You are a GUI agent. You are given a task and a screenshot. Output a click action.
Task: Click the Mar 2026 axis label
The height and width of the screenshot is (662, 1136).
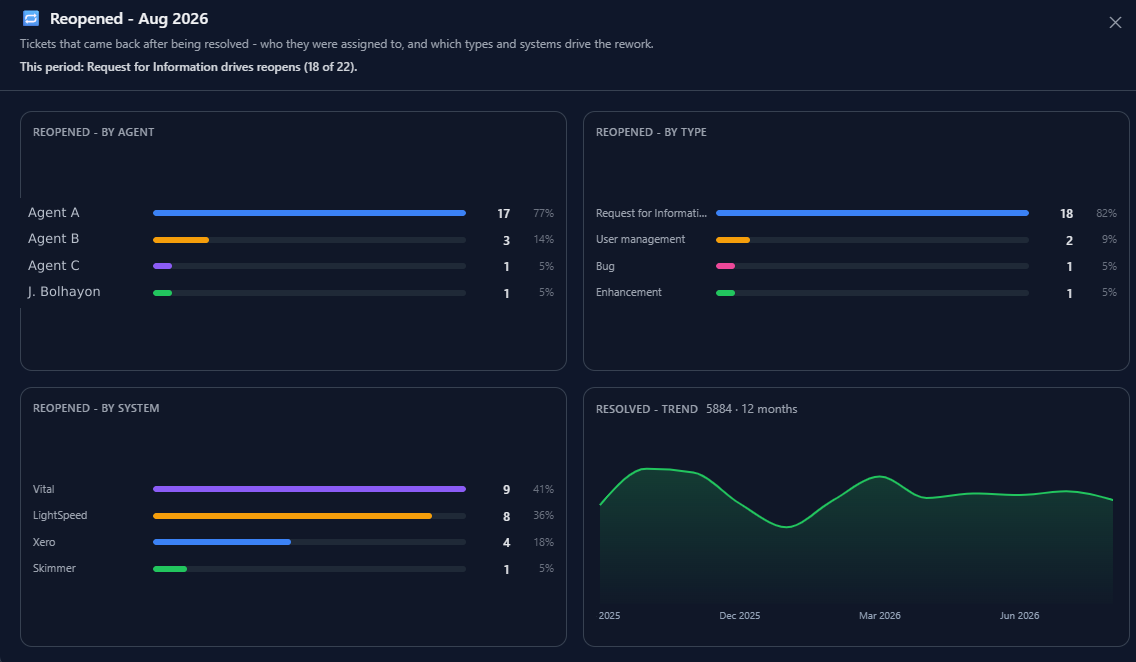tap(880, 616)
